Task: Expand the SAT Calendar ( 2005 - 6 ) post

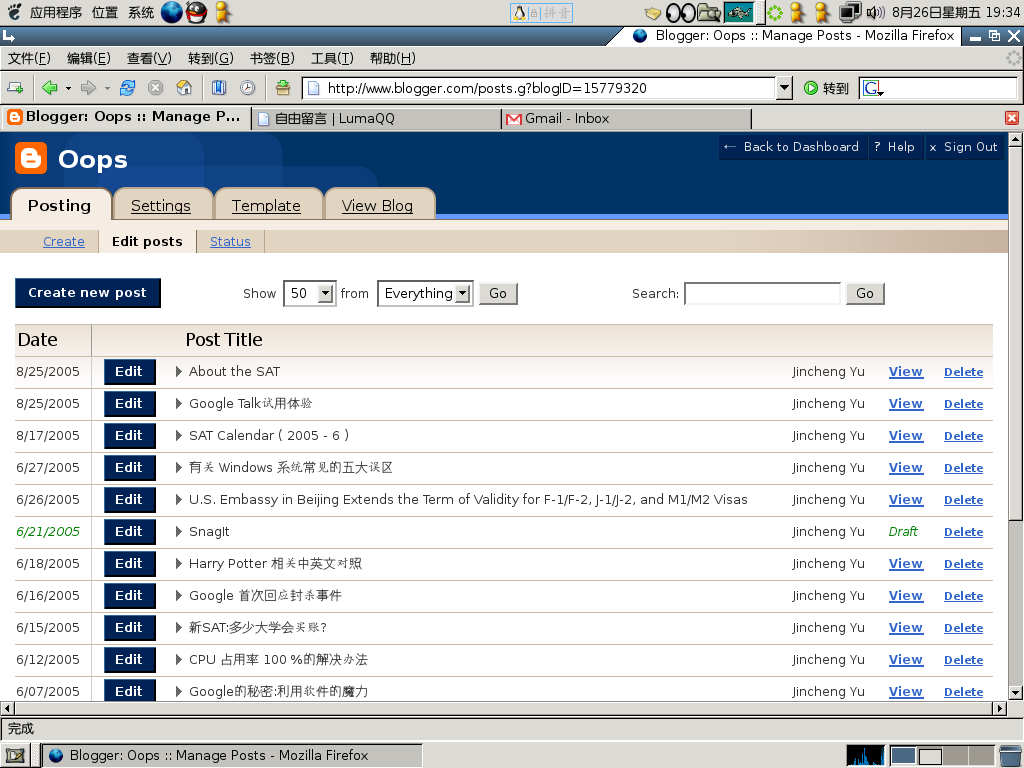Action: tap(179, 436)
